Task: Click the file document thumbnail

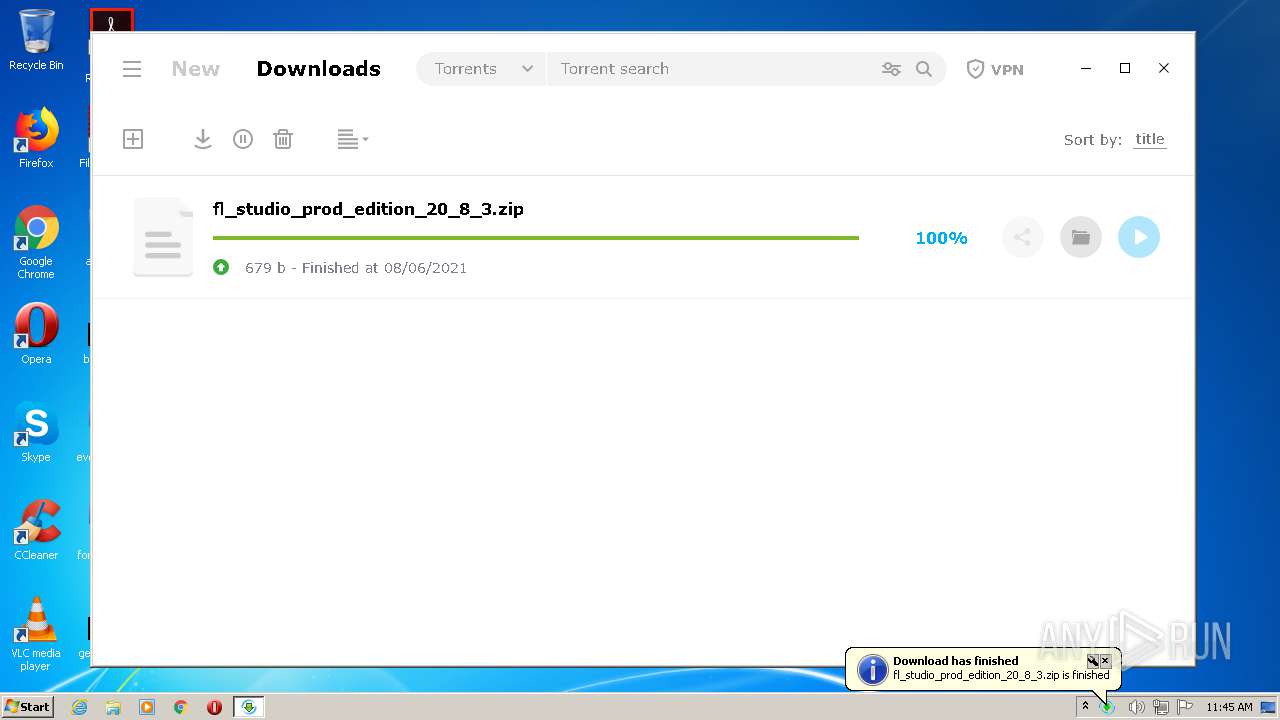Action: click(x=163, y=237)
